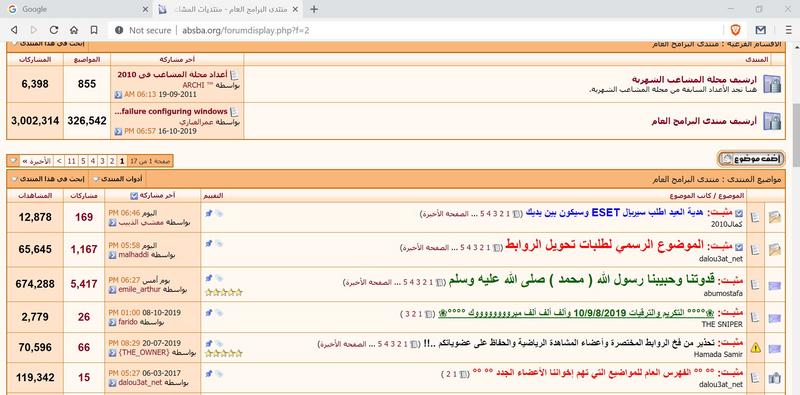Sort threads by التقييم column header

[213, 196]
